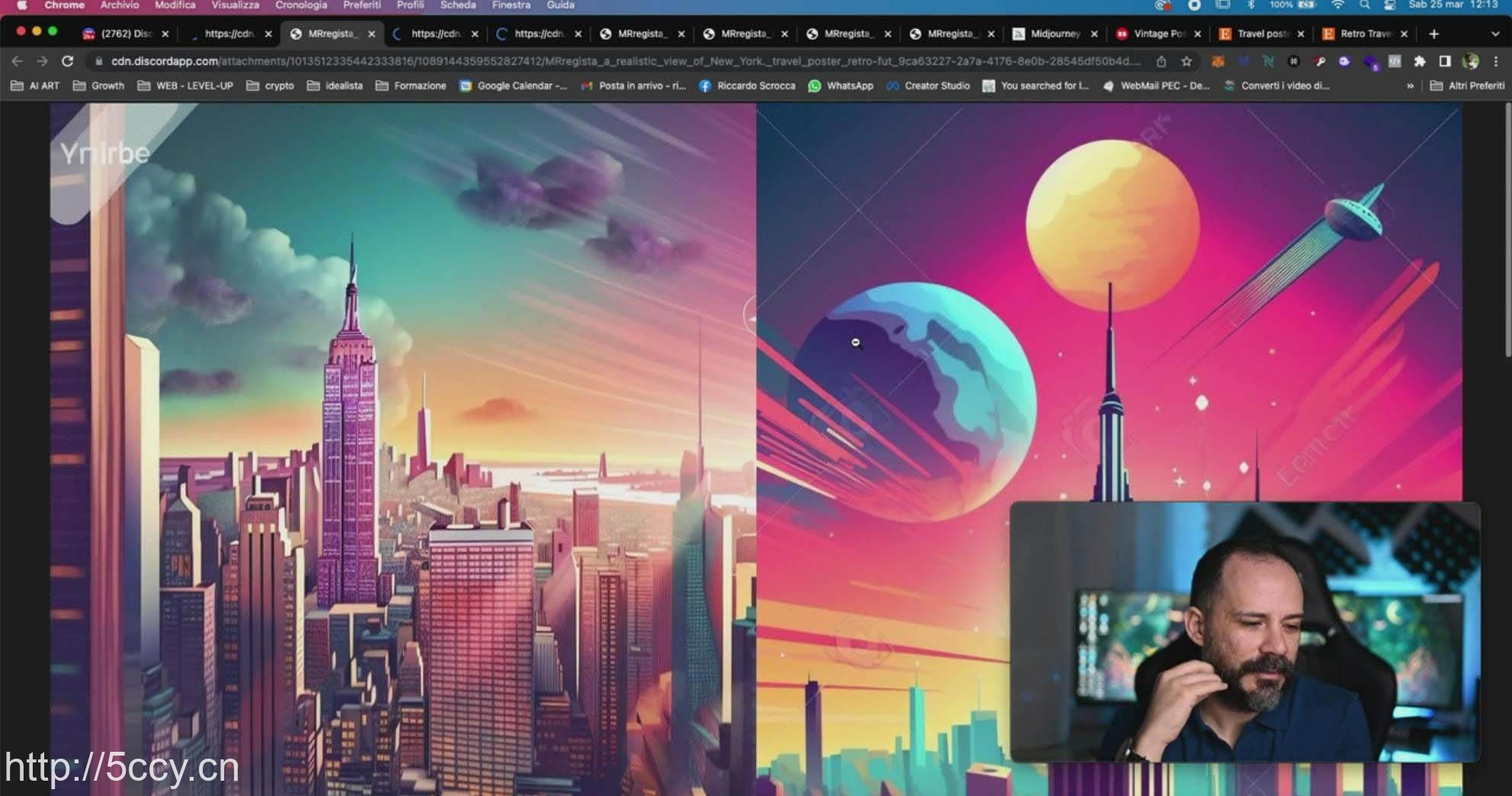Close the (2762) Disc tab
The height and width of the screenshot is (796, 1512).
click(165, 34)
